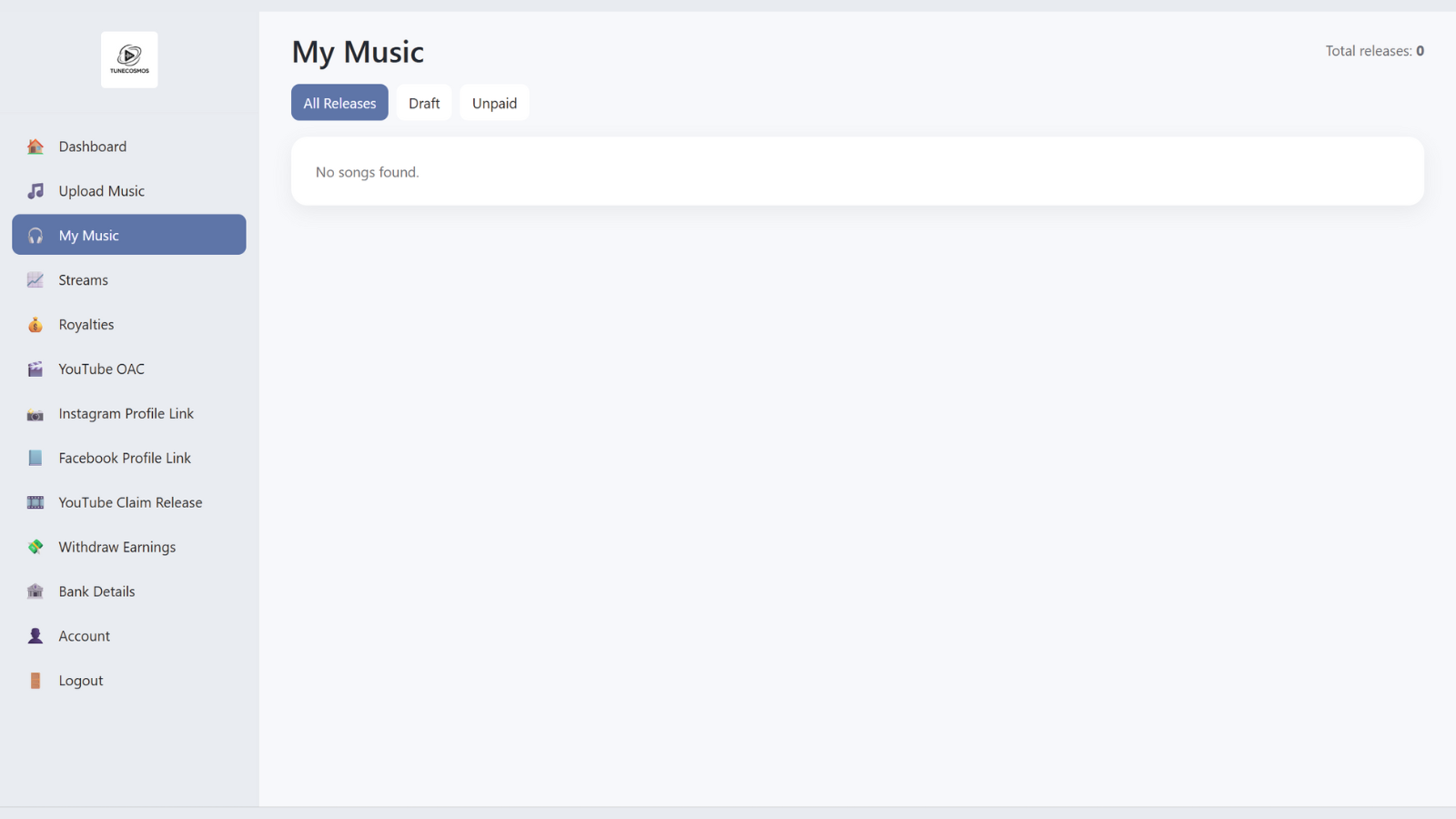This screenshot has height=819, width=1456.
Task: Open the Streams page
Action: [x=129, y=280]
